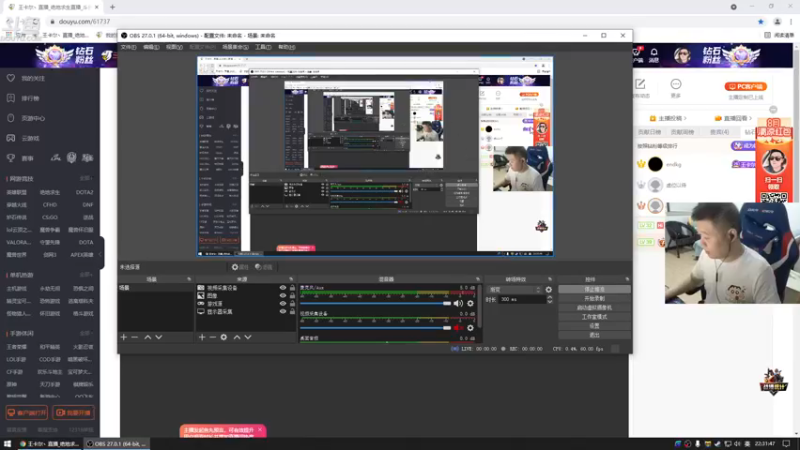Toggle the lock for 图像 source
This screenshot has width=800, height=450.
(292, 295)
